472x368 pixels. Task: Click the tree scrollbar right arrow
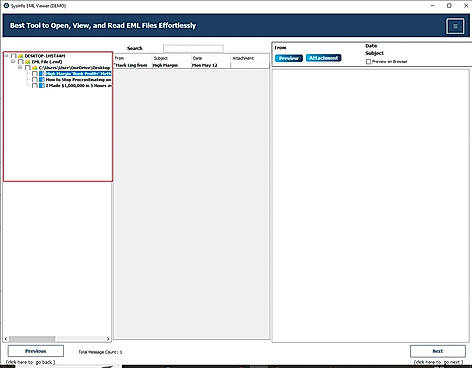108,339
